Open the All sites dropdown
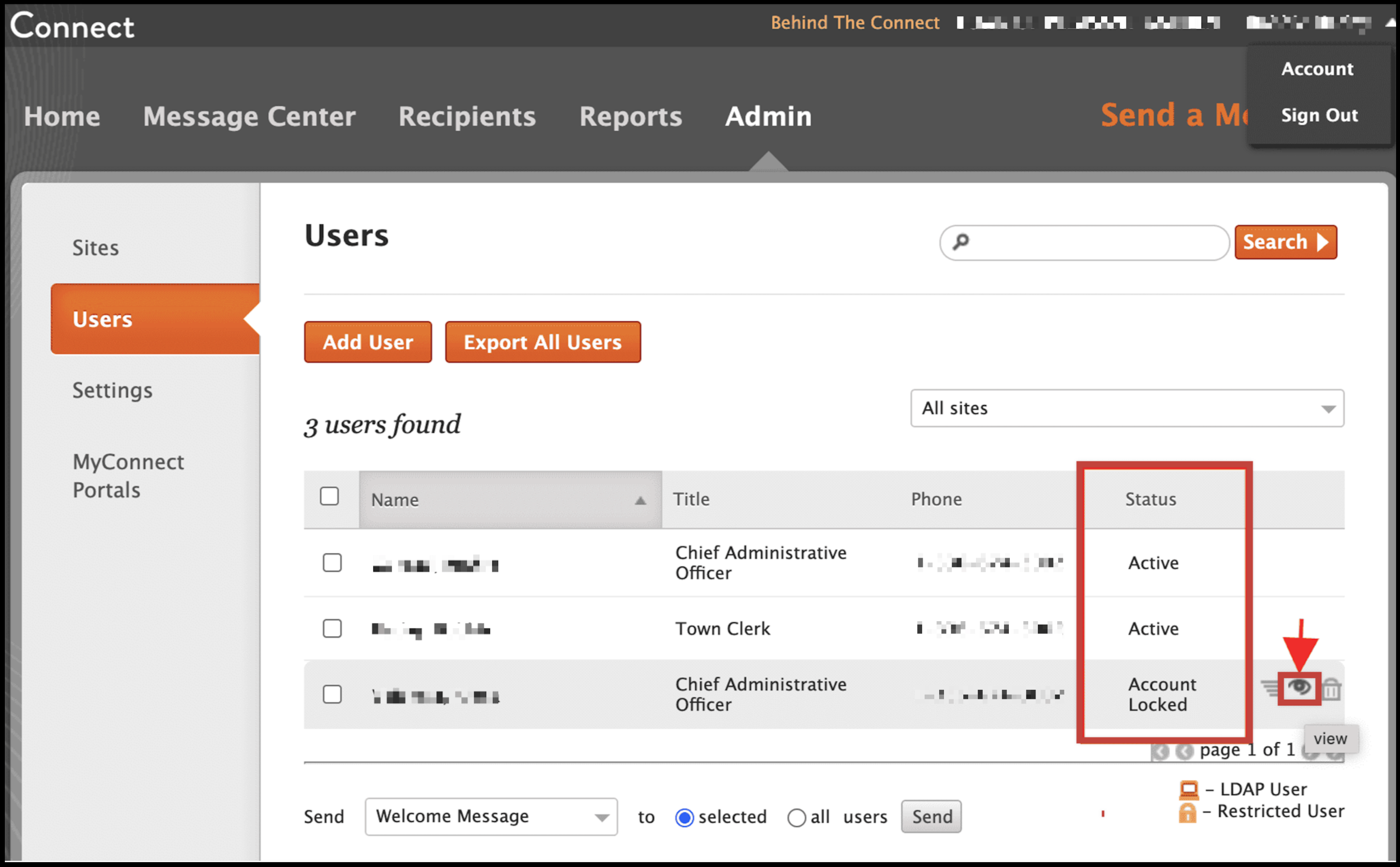Screen dimensions: 1400x867 [1126, 408]
